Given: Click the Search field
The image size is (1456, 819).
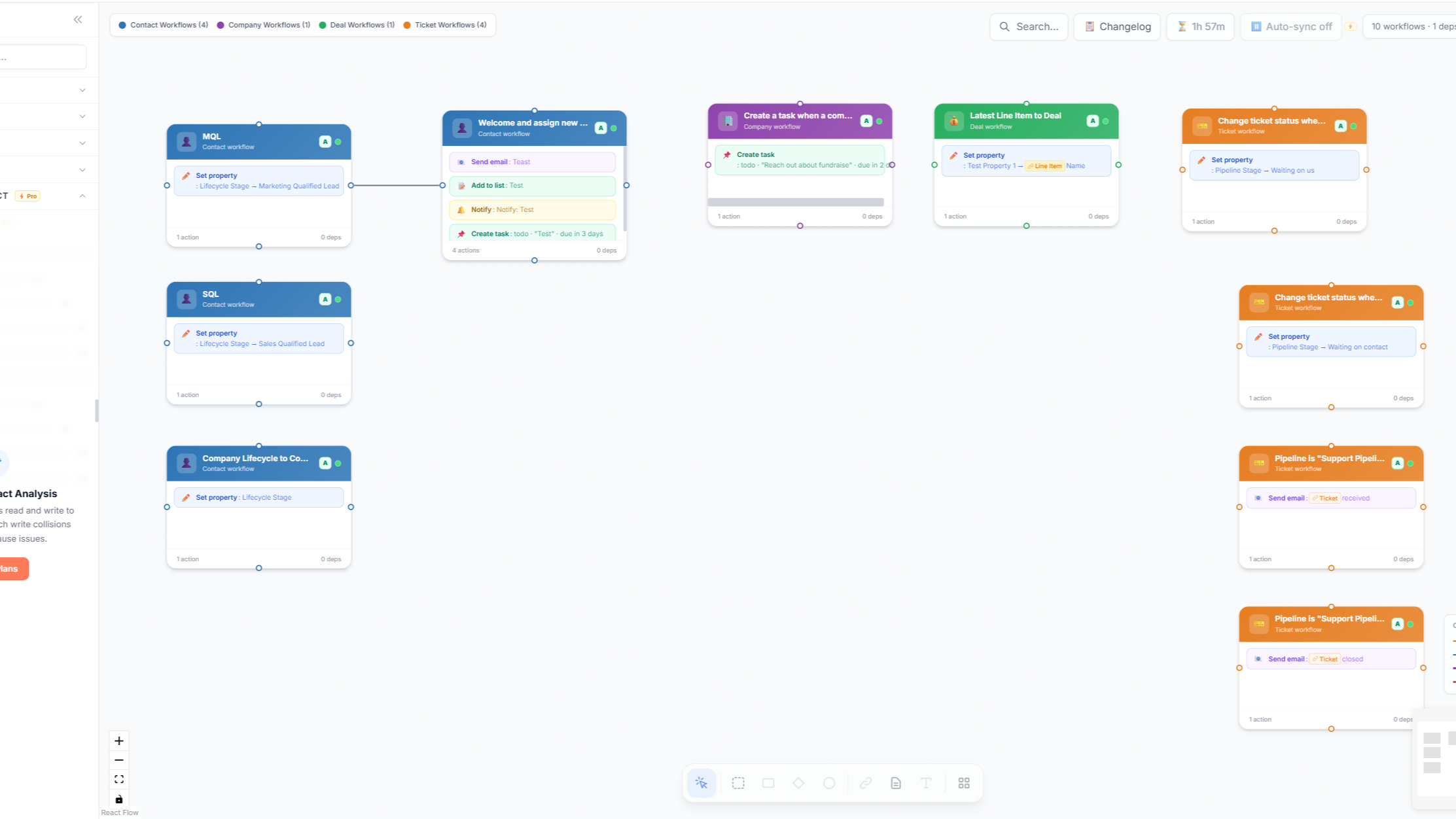Looking at the screenshot, I should 1029,26.
